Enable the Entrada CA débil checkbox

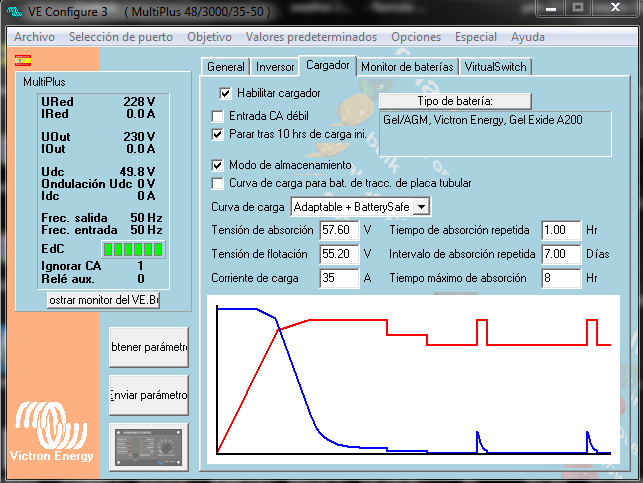coord(217,116)
